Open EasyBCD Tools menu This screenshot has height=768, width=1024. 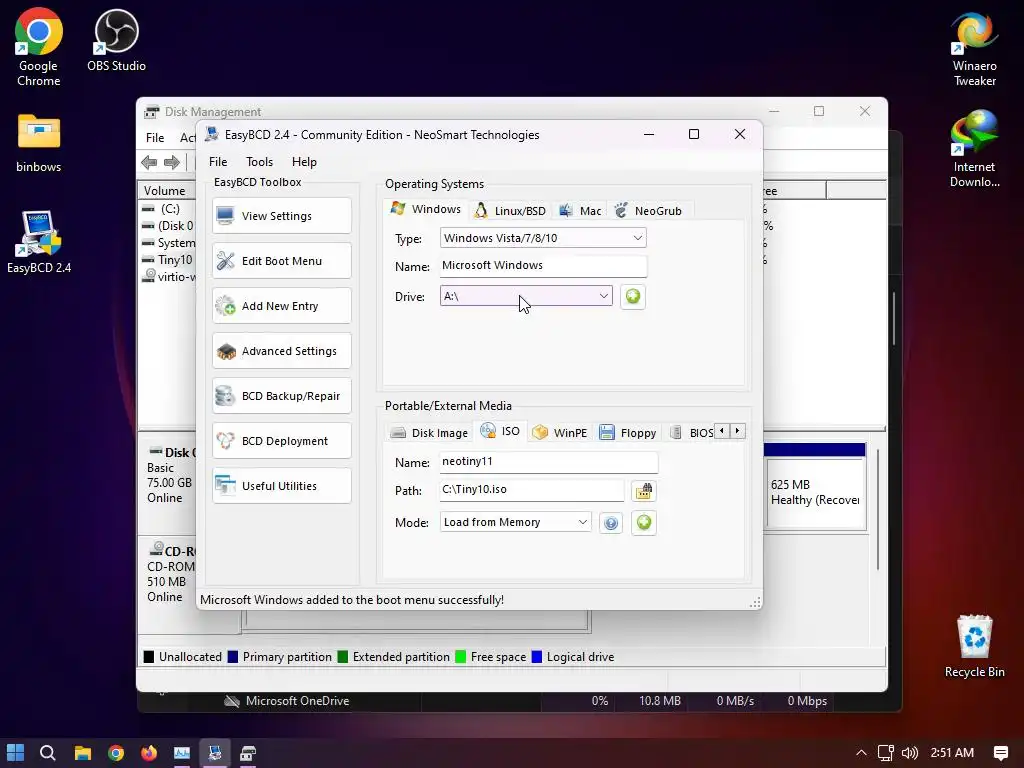pos(259,162)
